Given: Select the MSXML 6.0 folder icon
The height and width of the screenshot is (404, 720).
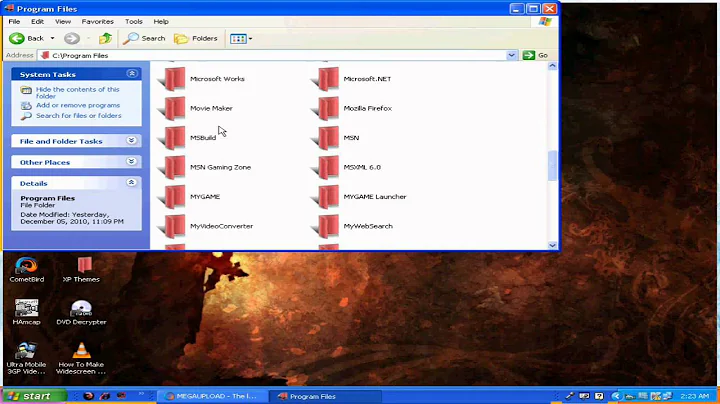Looking at the screenshot, I should pos(326,167).
